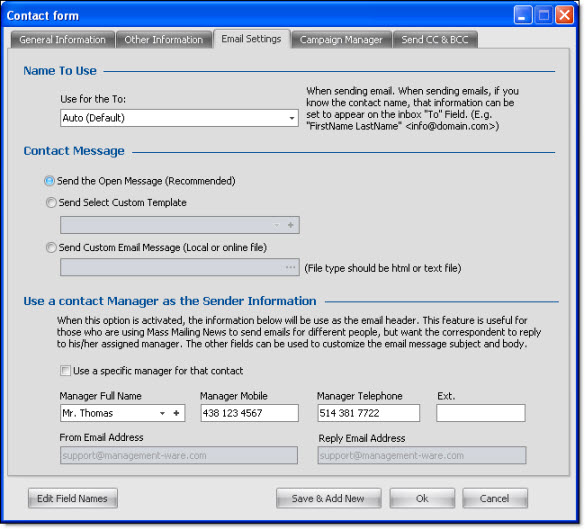Viewport: 585px width, 529px height.
Task: Click the Contact form title text
Action: tap(43, 16)
